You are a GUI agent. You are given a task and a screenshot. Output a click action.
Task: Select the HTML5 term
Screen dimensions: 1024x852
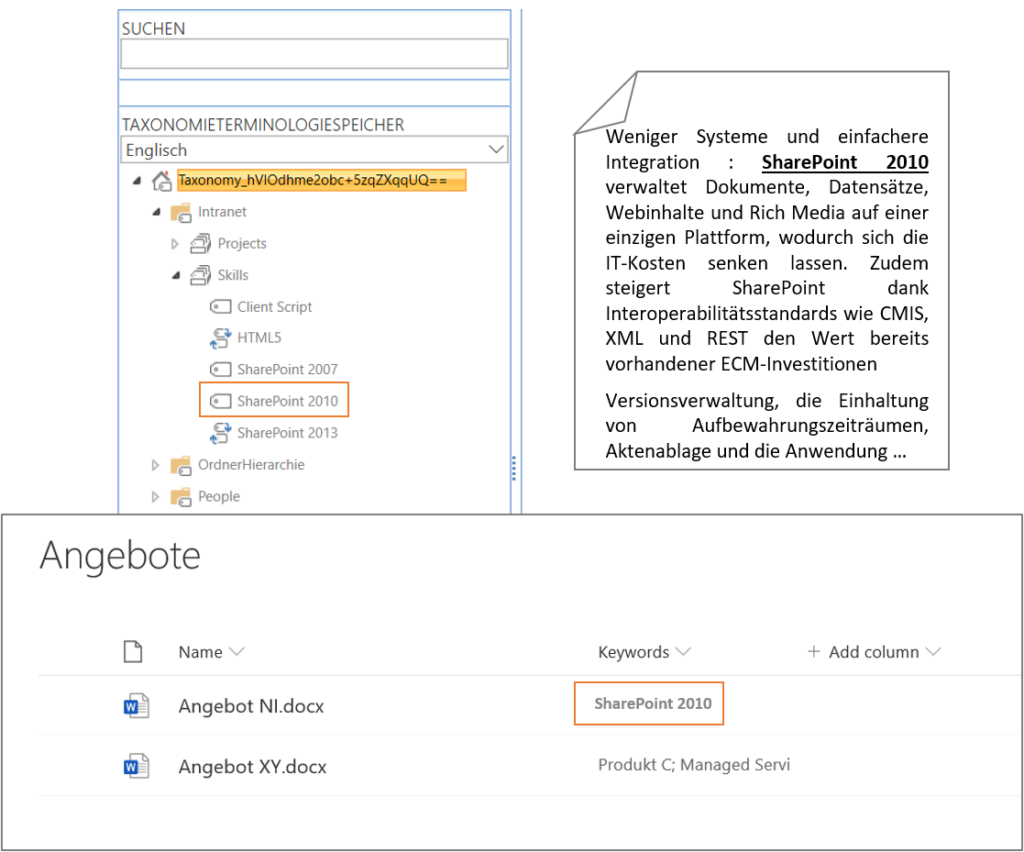pyautogui.click(x=259, y=338)
